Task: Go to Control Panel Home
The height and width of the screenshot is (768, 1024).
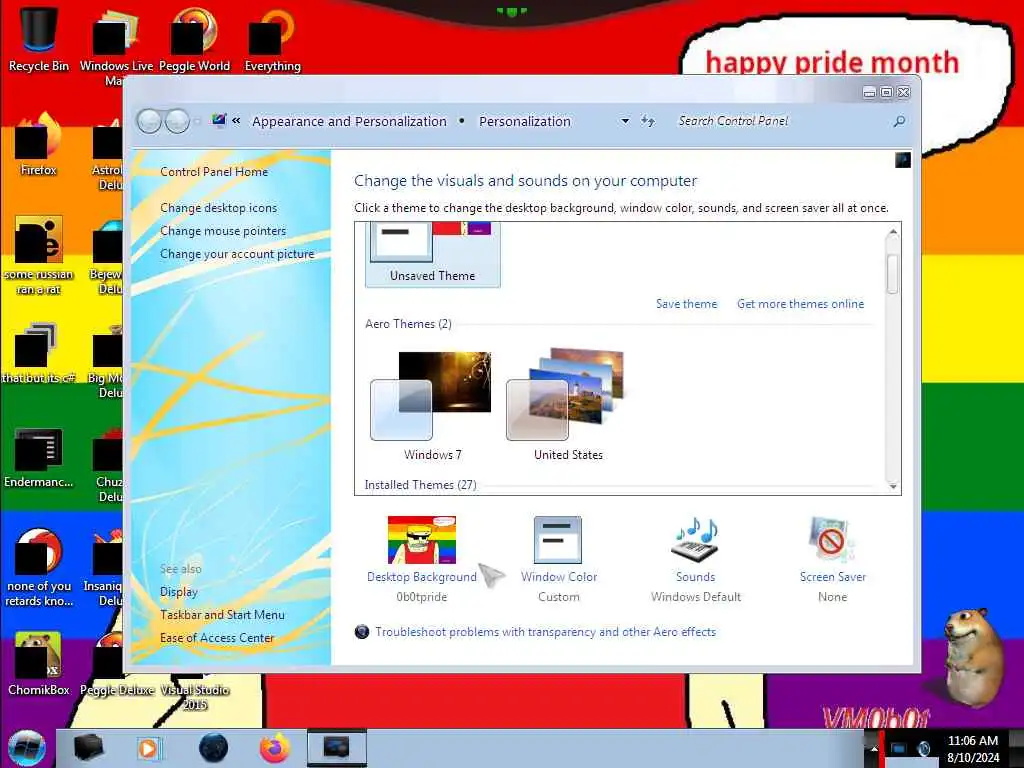Action: pos(214,172)
